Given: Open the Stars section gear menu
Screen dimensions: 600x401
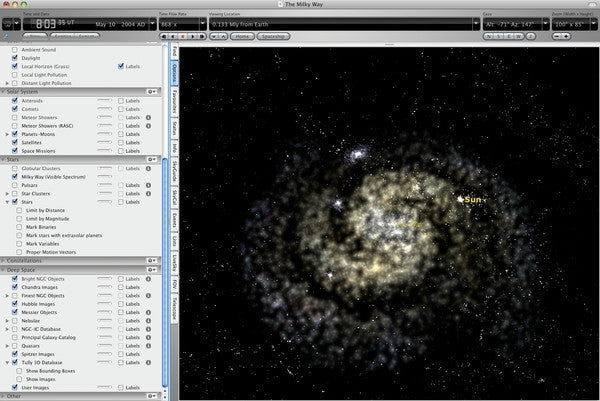Looking at the screenshot, I should (x=152, y=159).
